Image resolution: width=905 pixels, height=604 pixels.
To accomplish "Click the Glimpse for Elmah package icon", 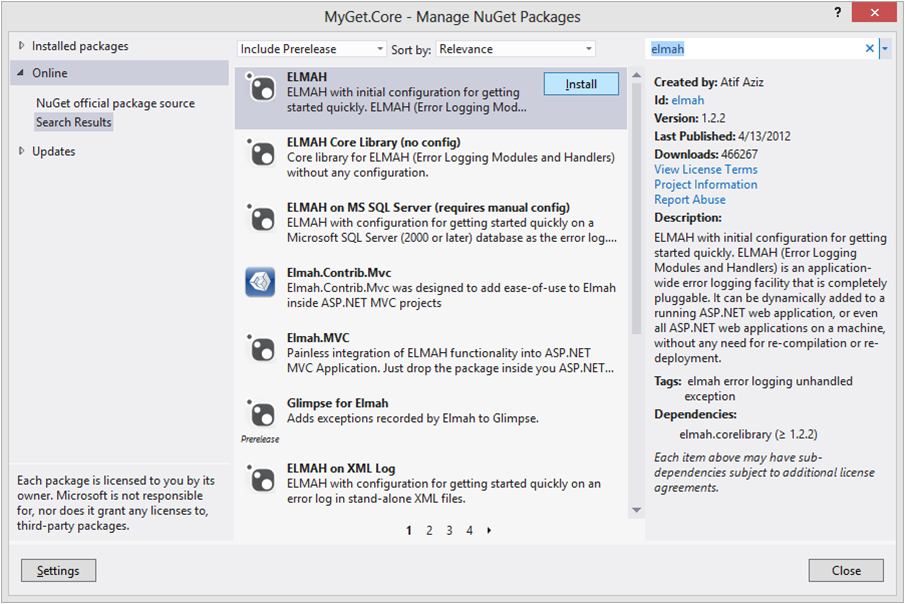I will 260,413.
